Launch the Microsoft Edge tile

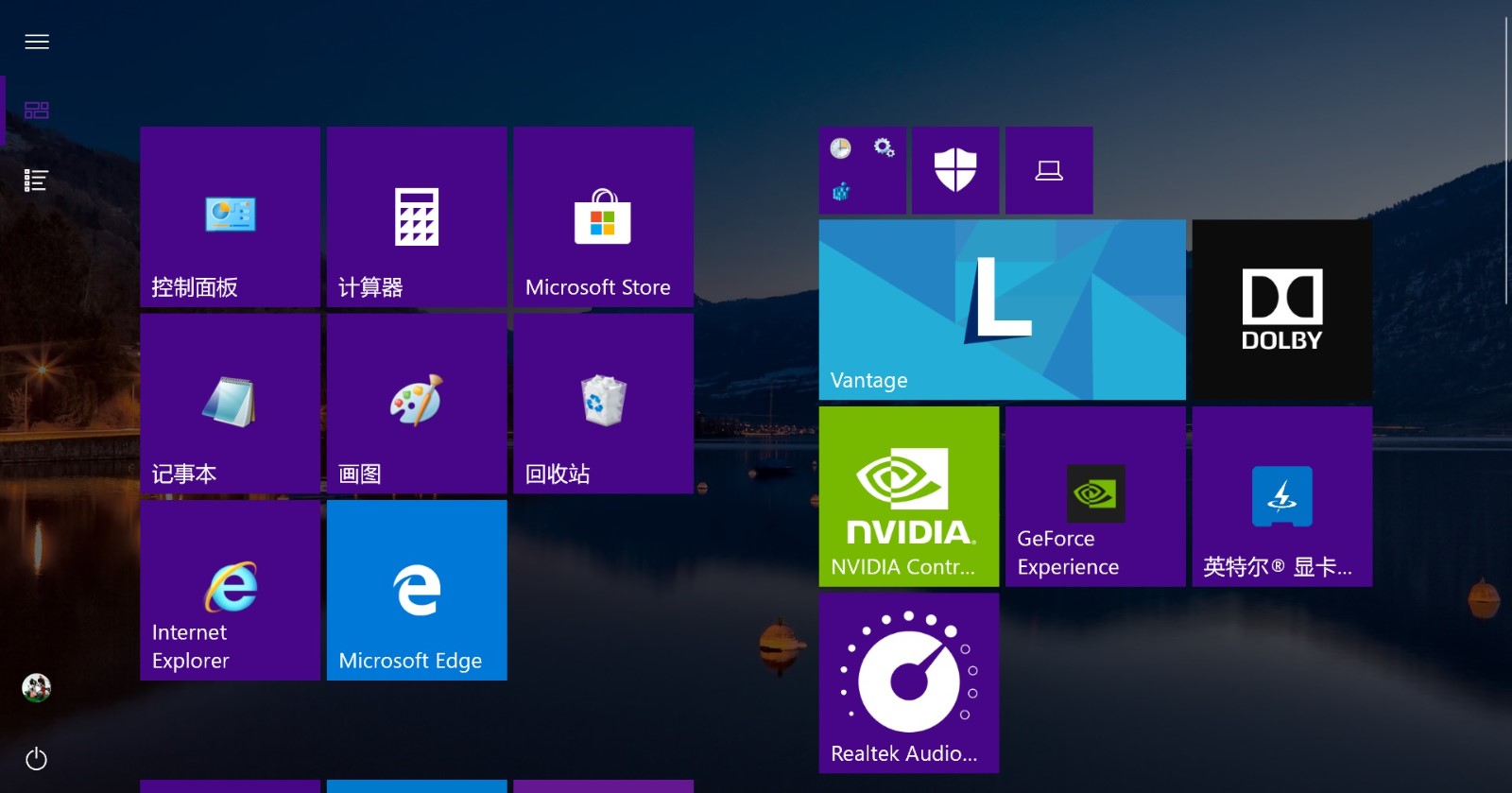click(417, 591)
